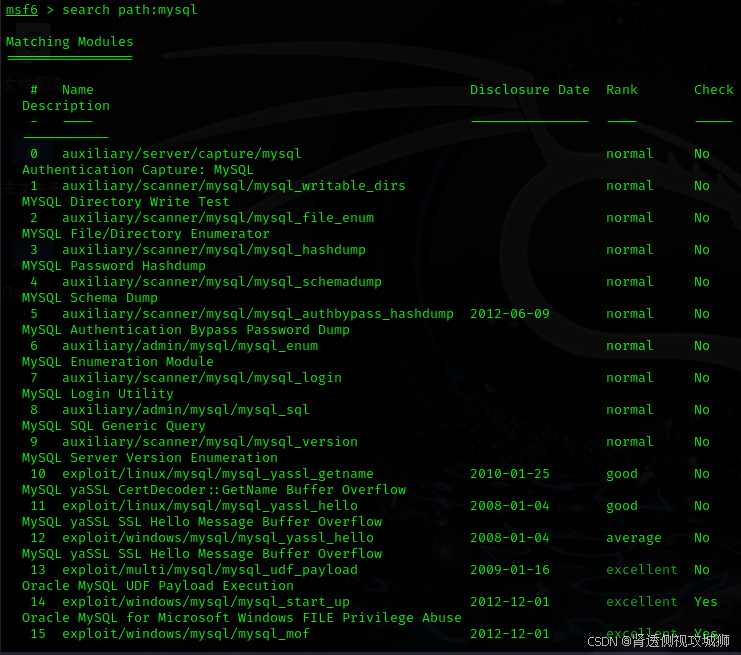The height and width of the screenshot is (655, 741).
Task: Select module path mysql_version
Action: click(210, 442)
